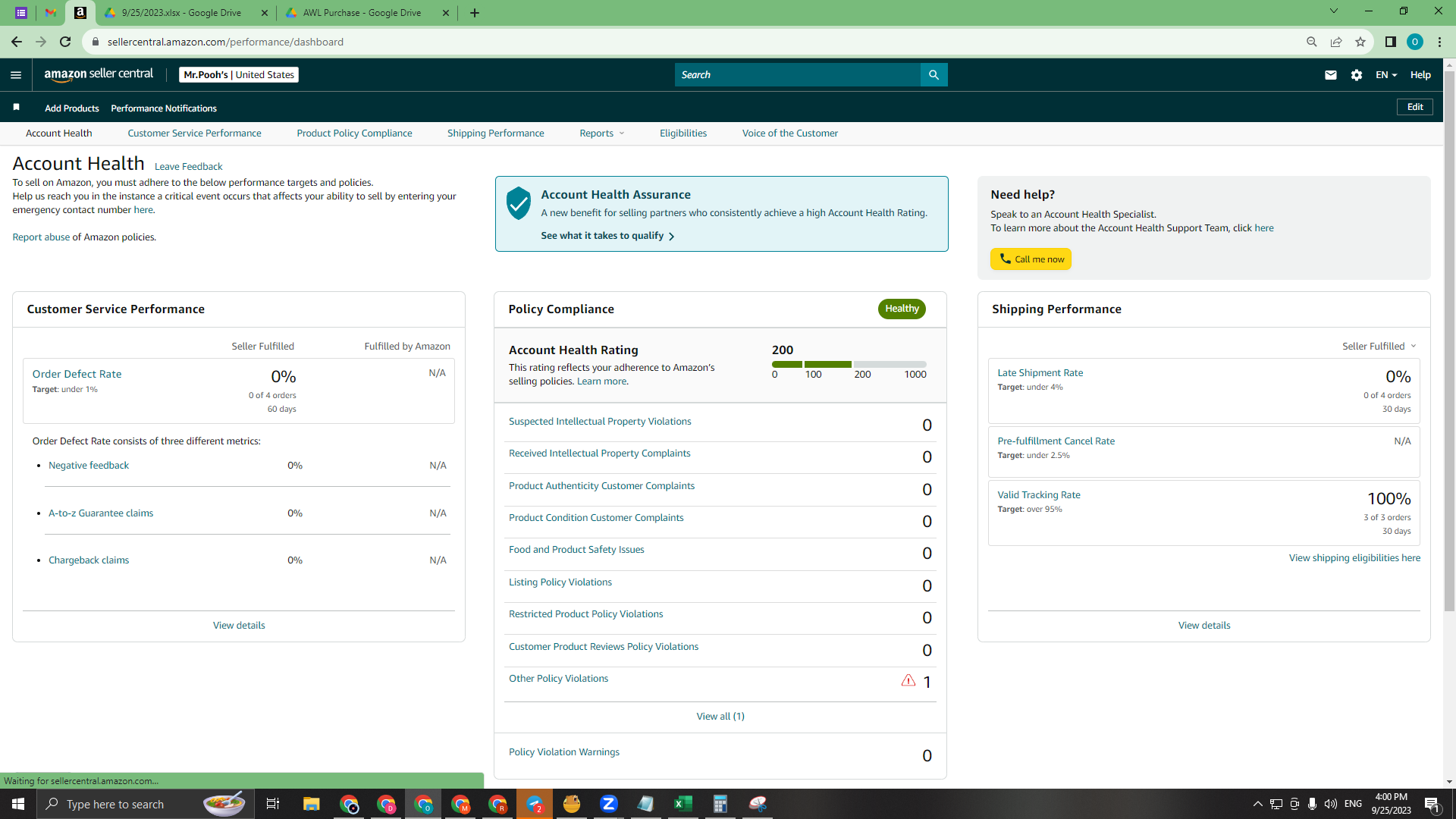Open Windows notification center icon

(1432, 804)
